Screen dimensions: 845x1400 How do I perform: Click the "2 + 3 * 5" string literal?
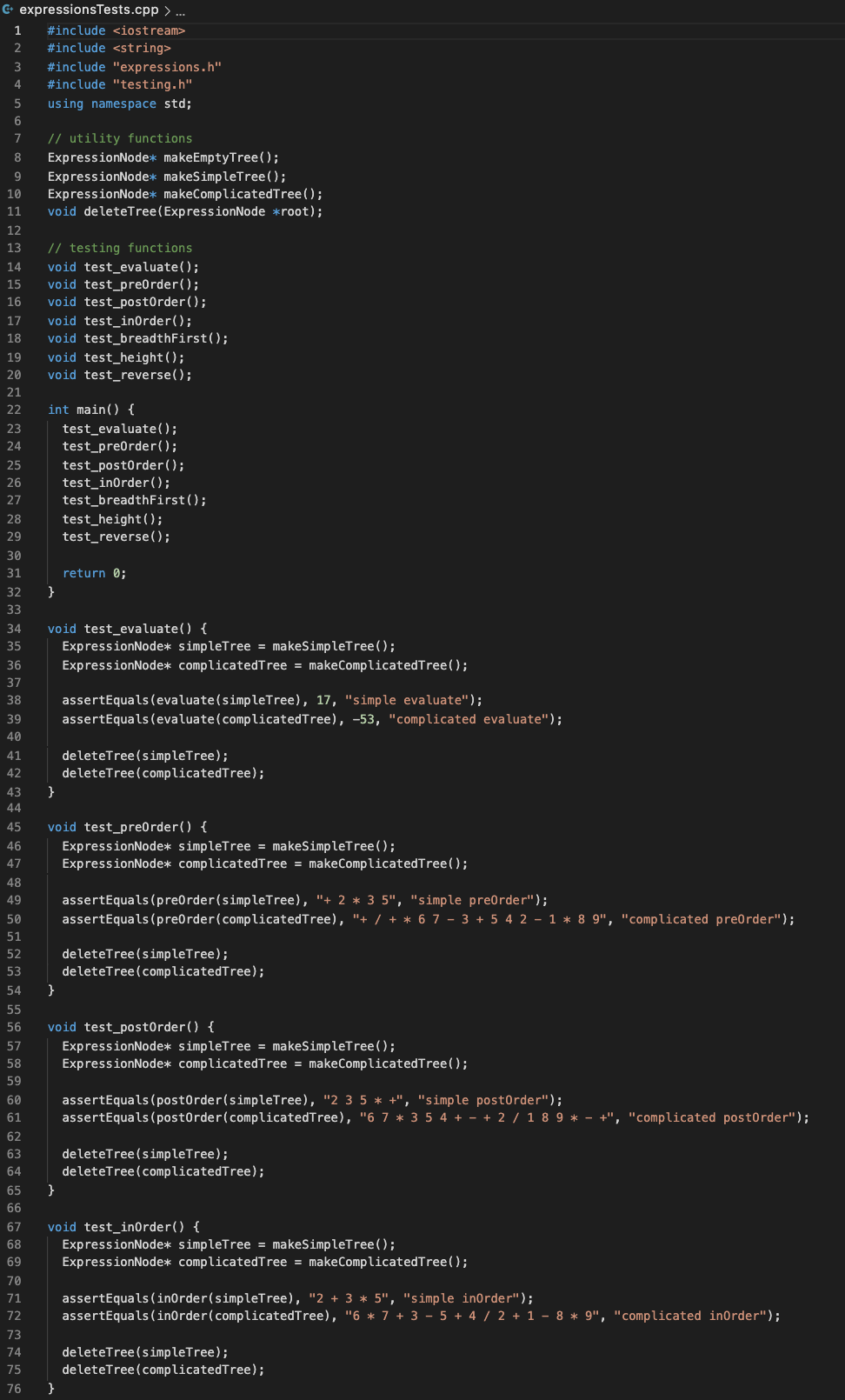[x=349, y=1298]
